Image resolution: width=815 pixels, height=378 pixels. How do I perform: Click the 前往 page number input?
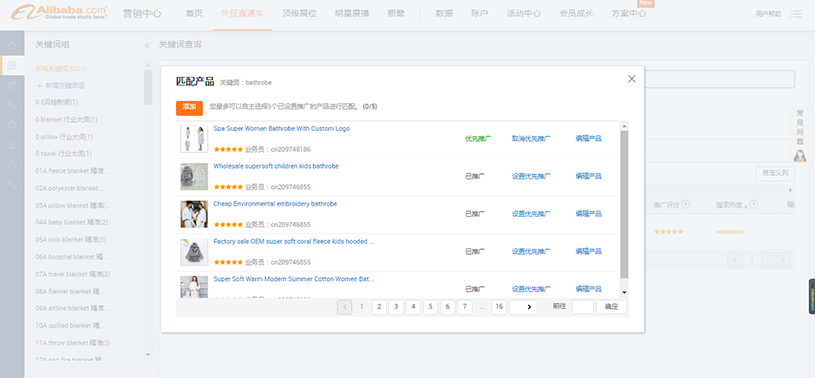point(583,307)
